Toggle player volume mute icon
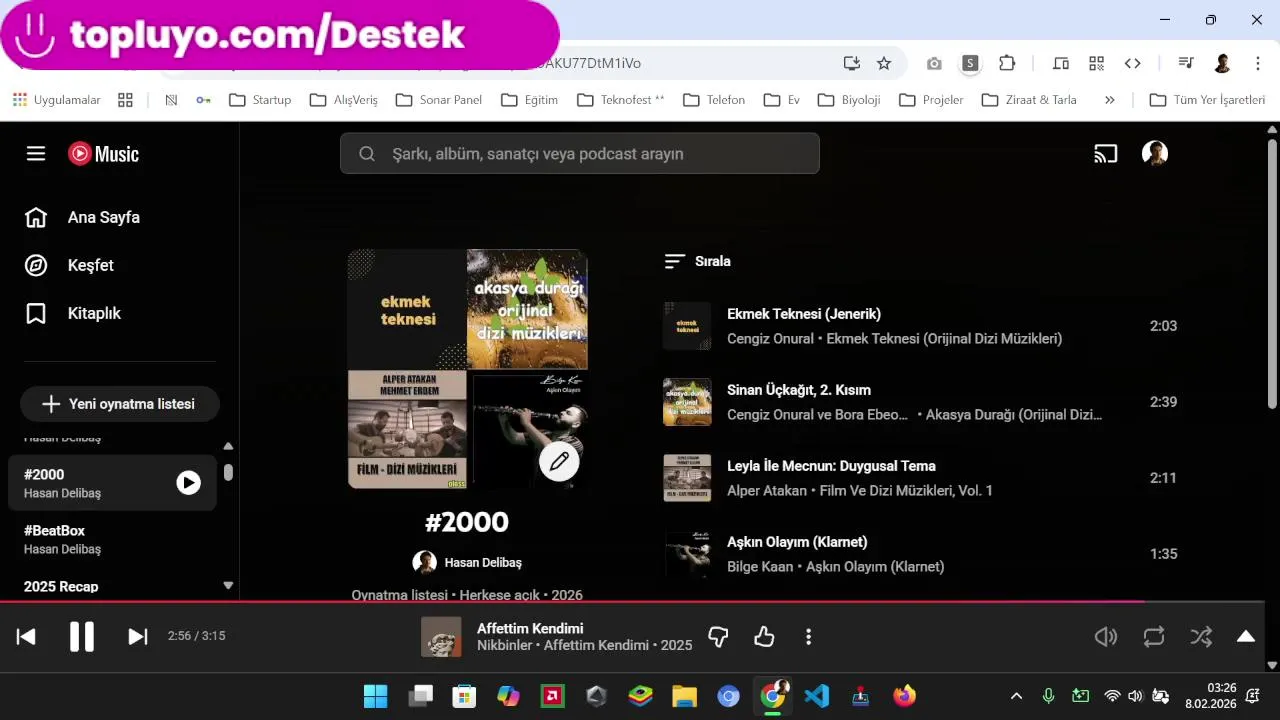The image size is (1280, 720). click(x=1105, y=637)
